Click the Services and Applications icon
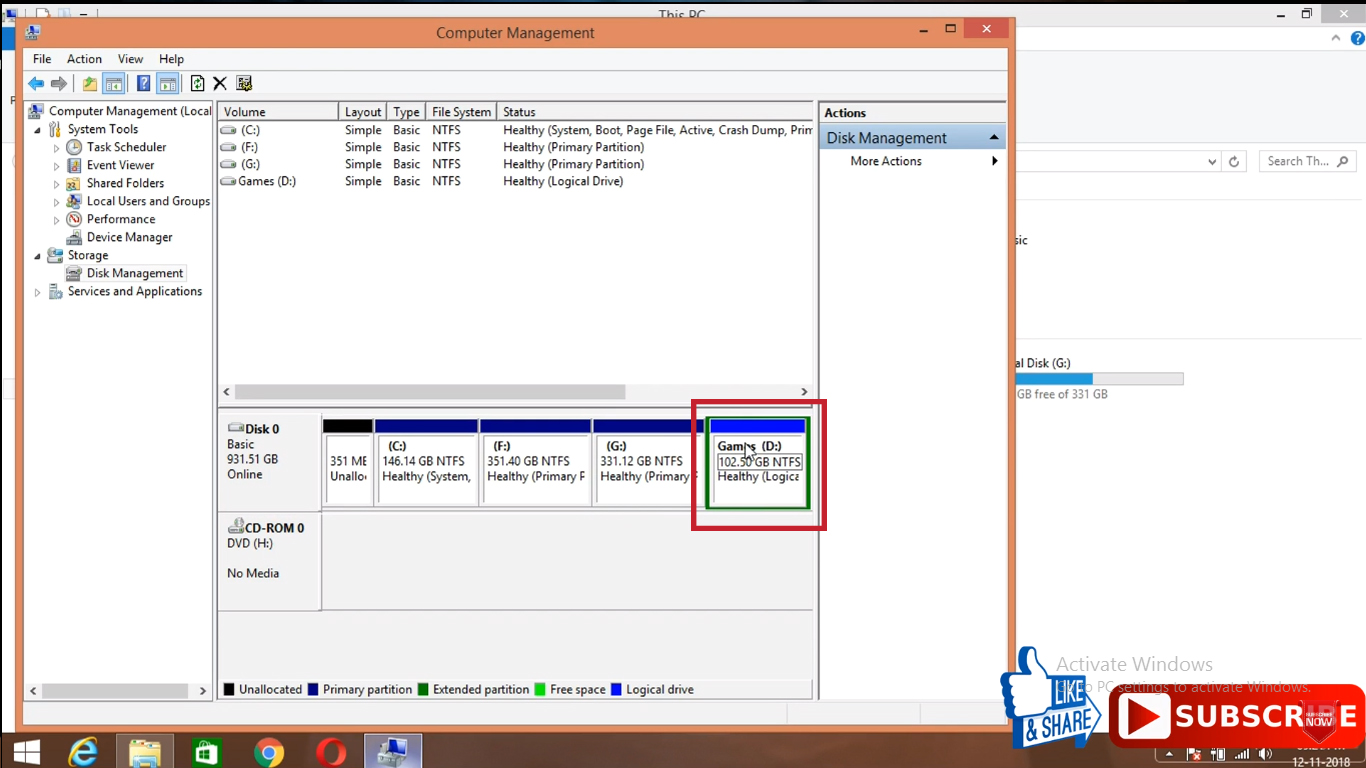The width and height of the screenshot is (1366, 768). pyautogui.click(x=55, y=291)
